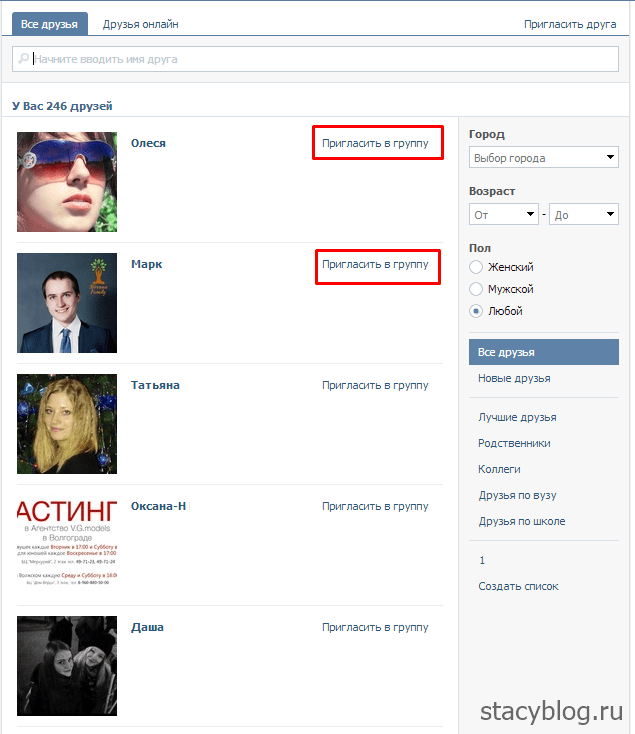Viewport: 635px width, 734px height.
Task: Invite Татьяна to the group
Action: 375,385
